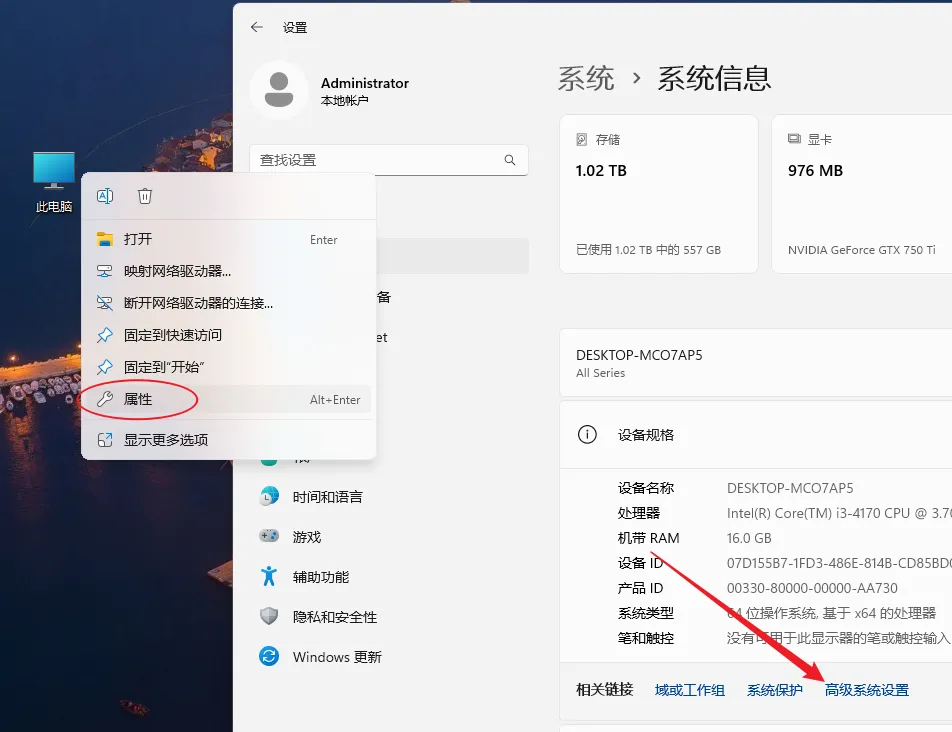Click the pin icon beside 固定到快速访问

click(105, 335)
